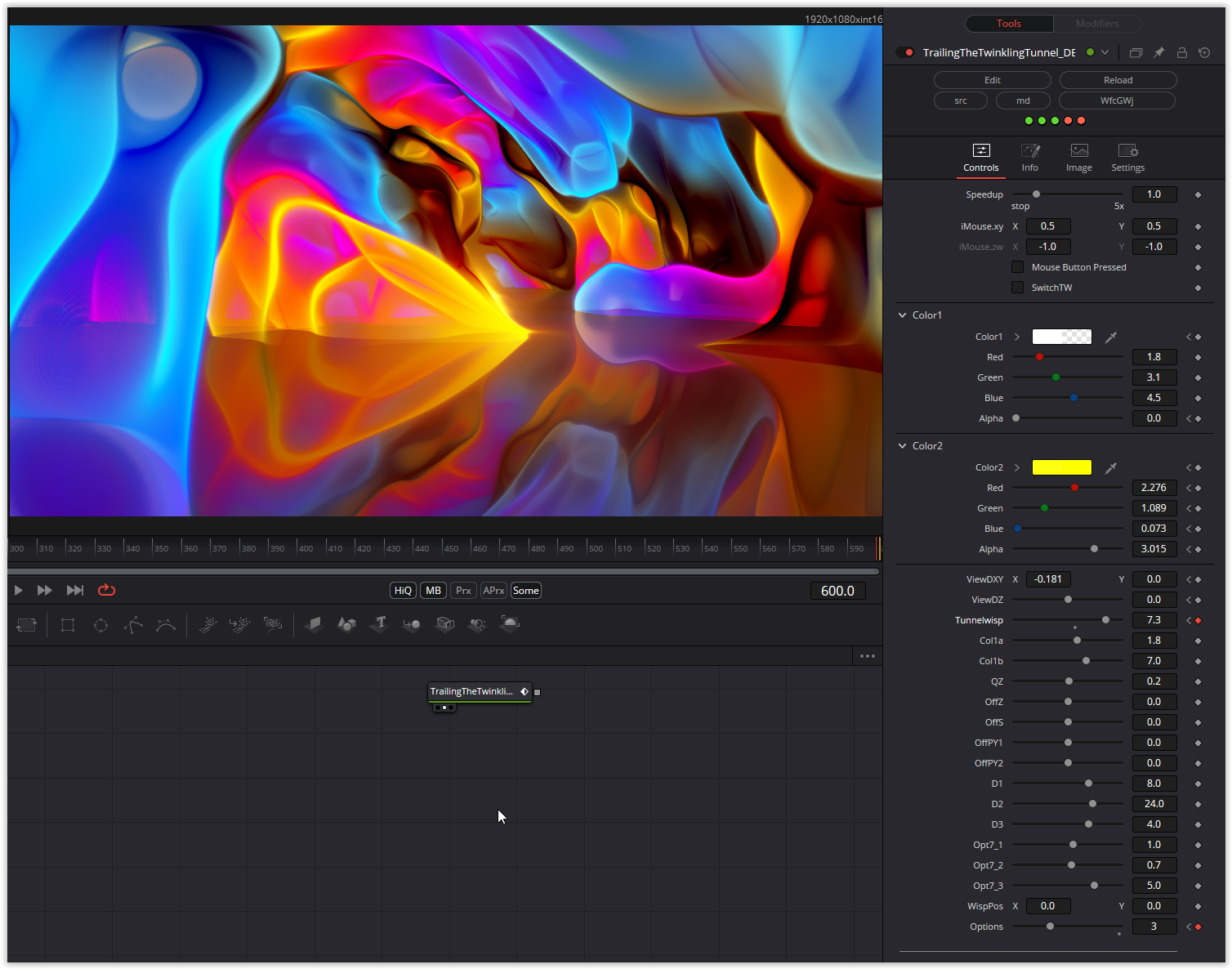
Task: Click the keyframe diamond for Options
Action: (1199, 927)
